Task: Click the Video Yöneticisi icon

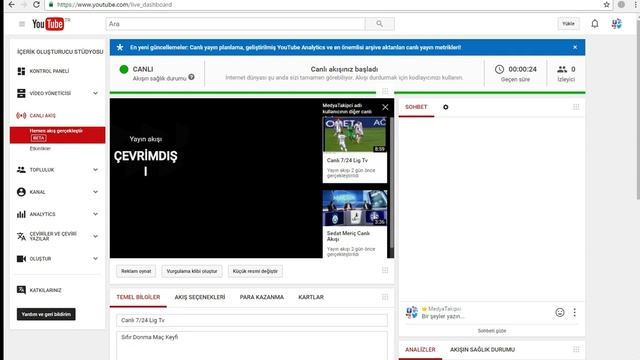Action: point(21,93)
